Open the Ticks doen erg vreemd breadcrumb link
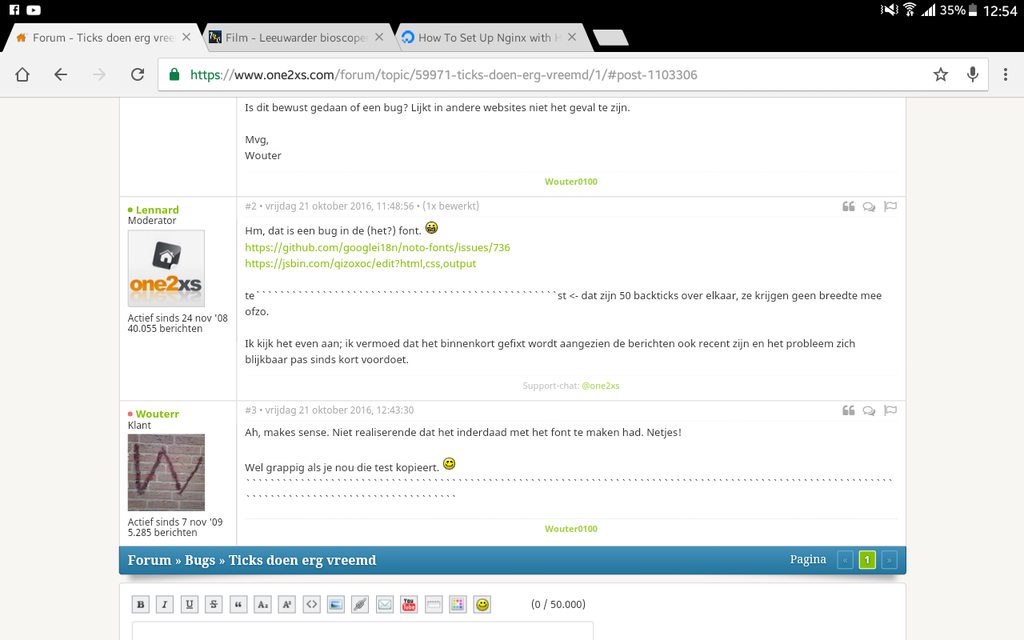 302,560
